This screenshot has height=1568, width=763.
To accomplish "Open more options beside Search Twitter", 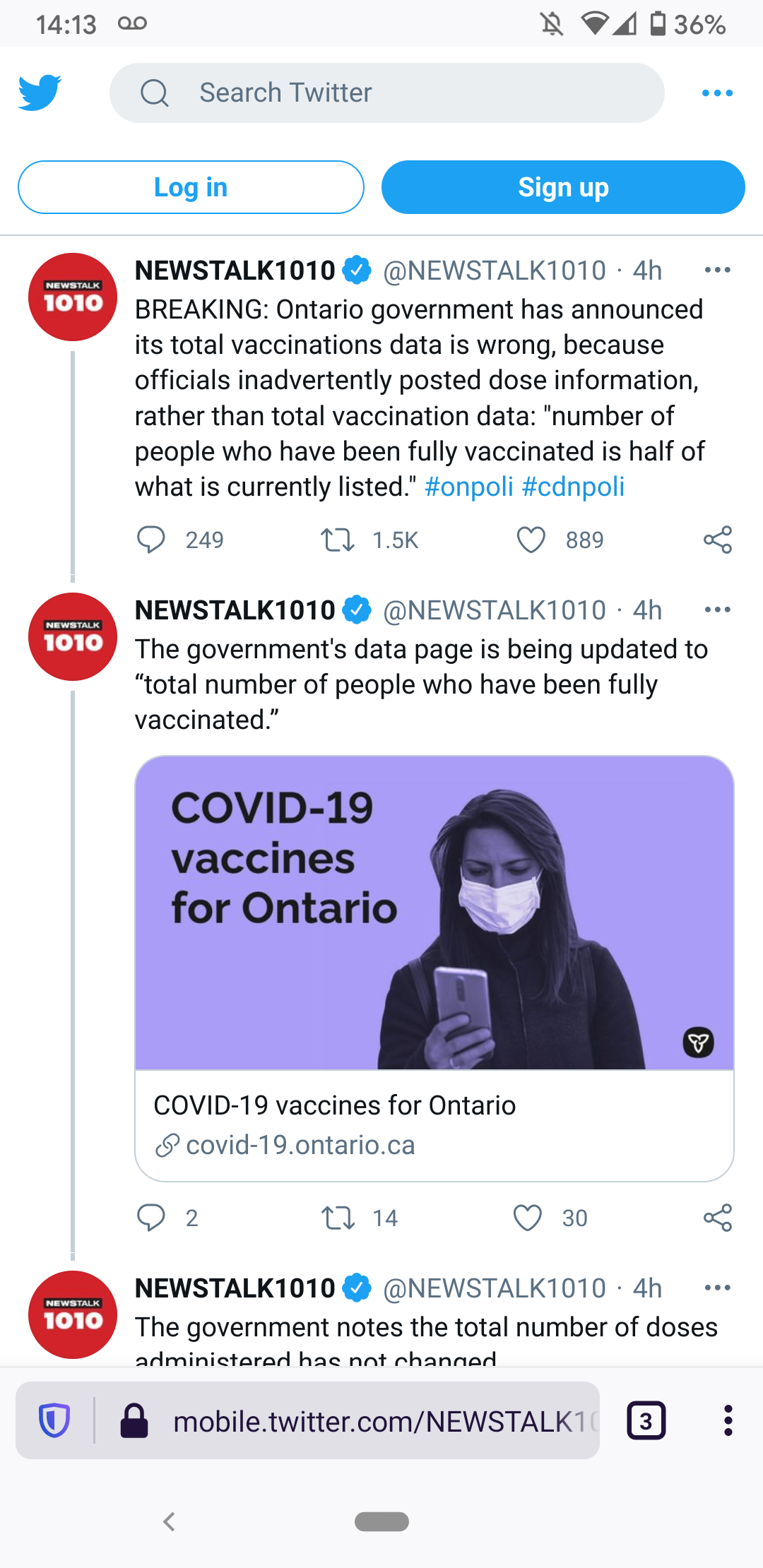I will point(717,93).
